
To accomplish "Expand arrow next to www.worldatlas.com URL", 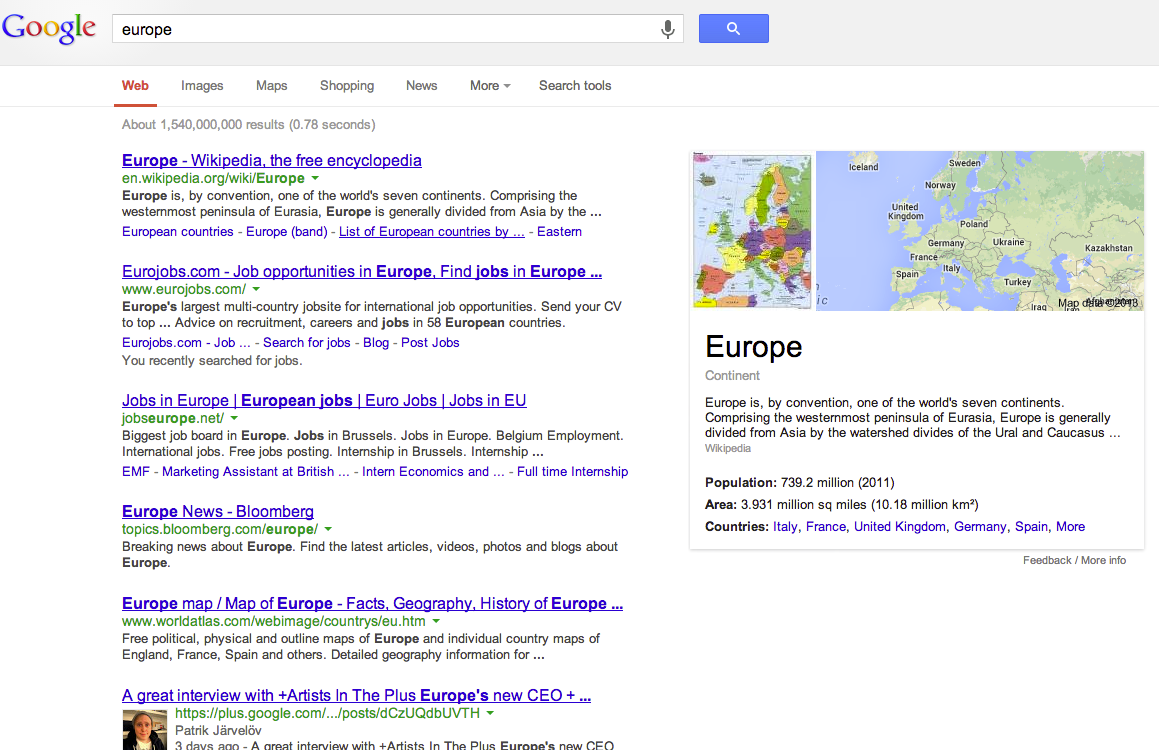I will point(436,621).
